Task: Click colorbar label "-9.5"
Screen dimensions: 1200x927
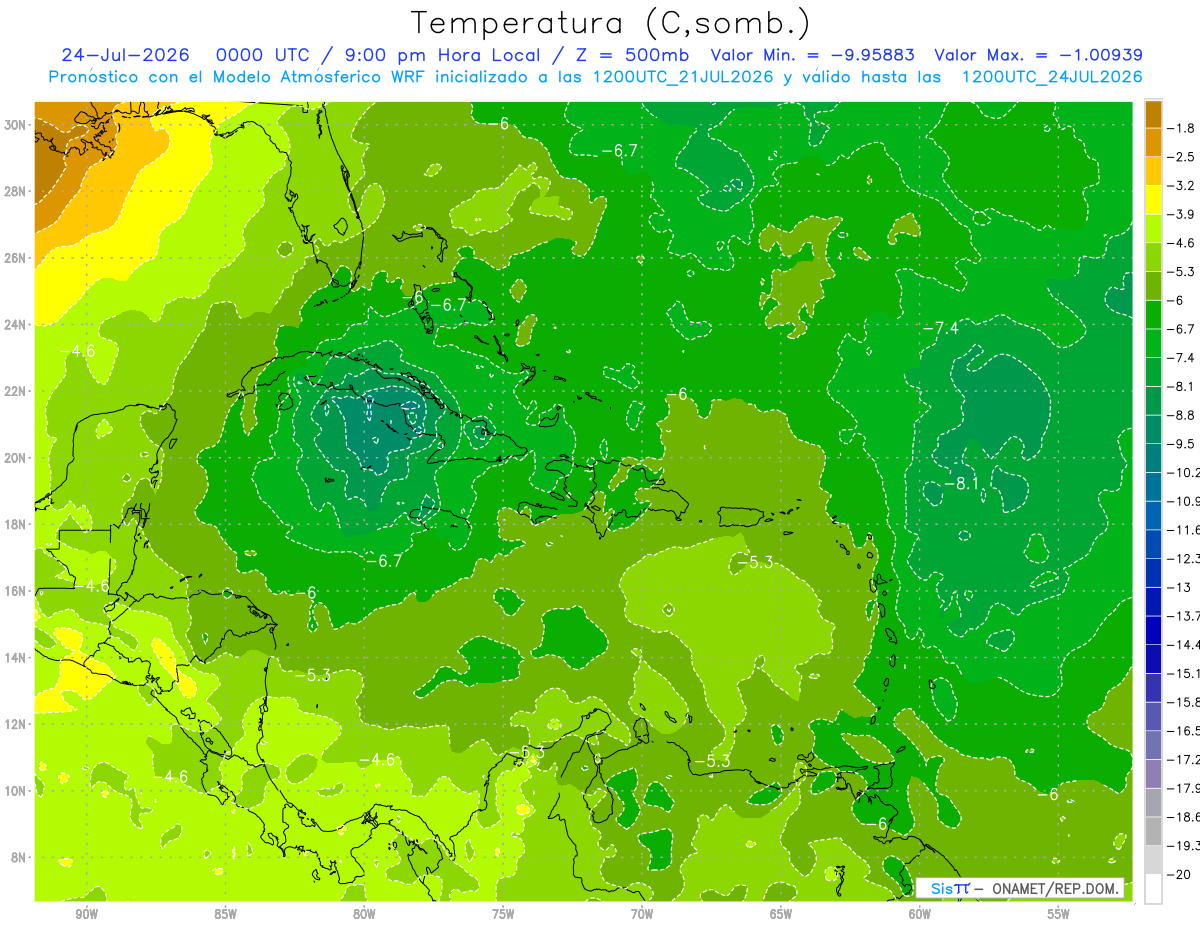Action: (x=1183, y=444)
